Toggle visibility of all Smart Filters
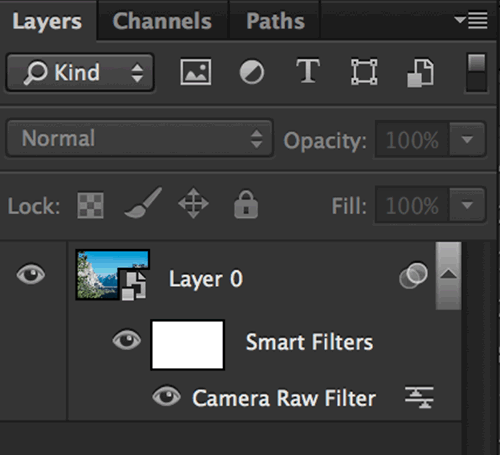The image size is (500, 455). pyautogui.click(x=127, y=340)
